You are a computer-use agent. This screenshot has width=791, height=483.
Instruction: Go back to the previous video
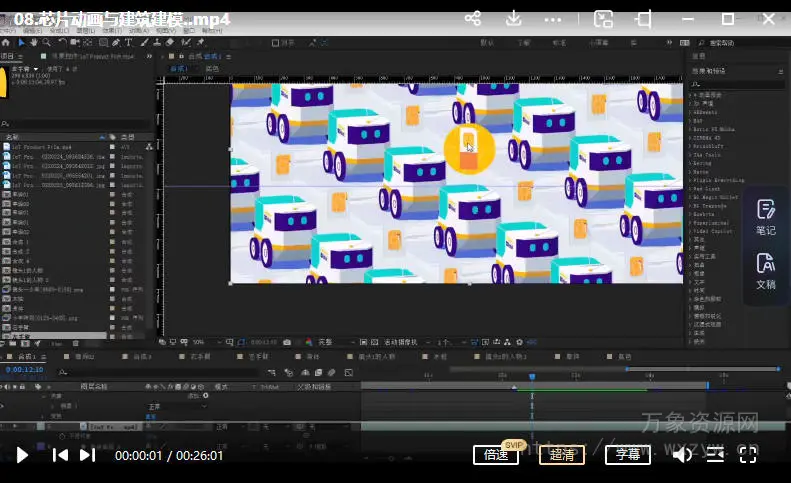point(60,455)
